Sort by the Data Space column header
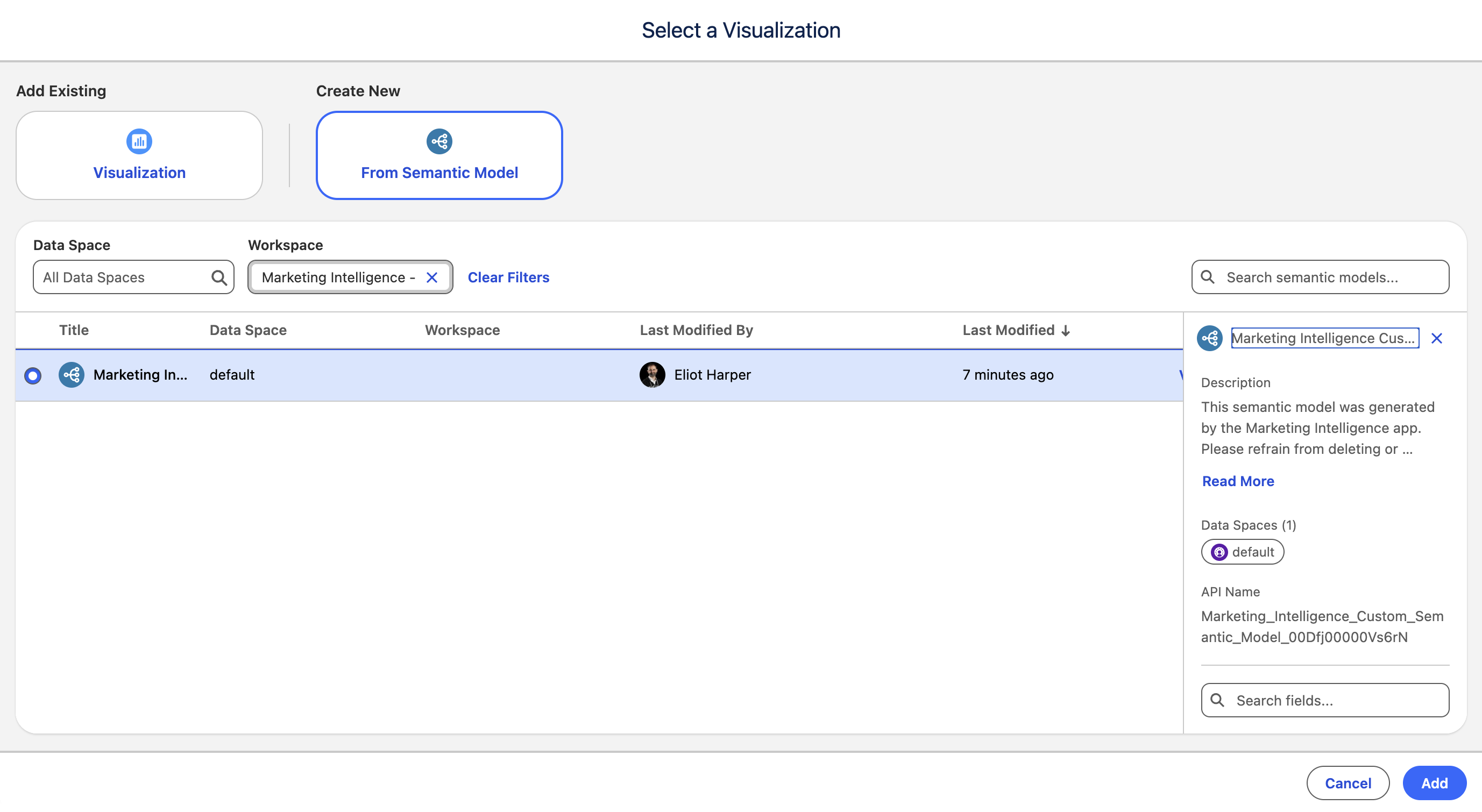1482x812 pixels. pyautogui.click(x=248, y=330)
